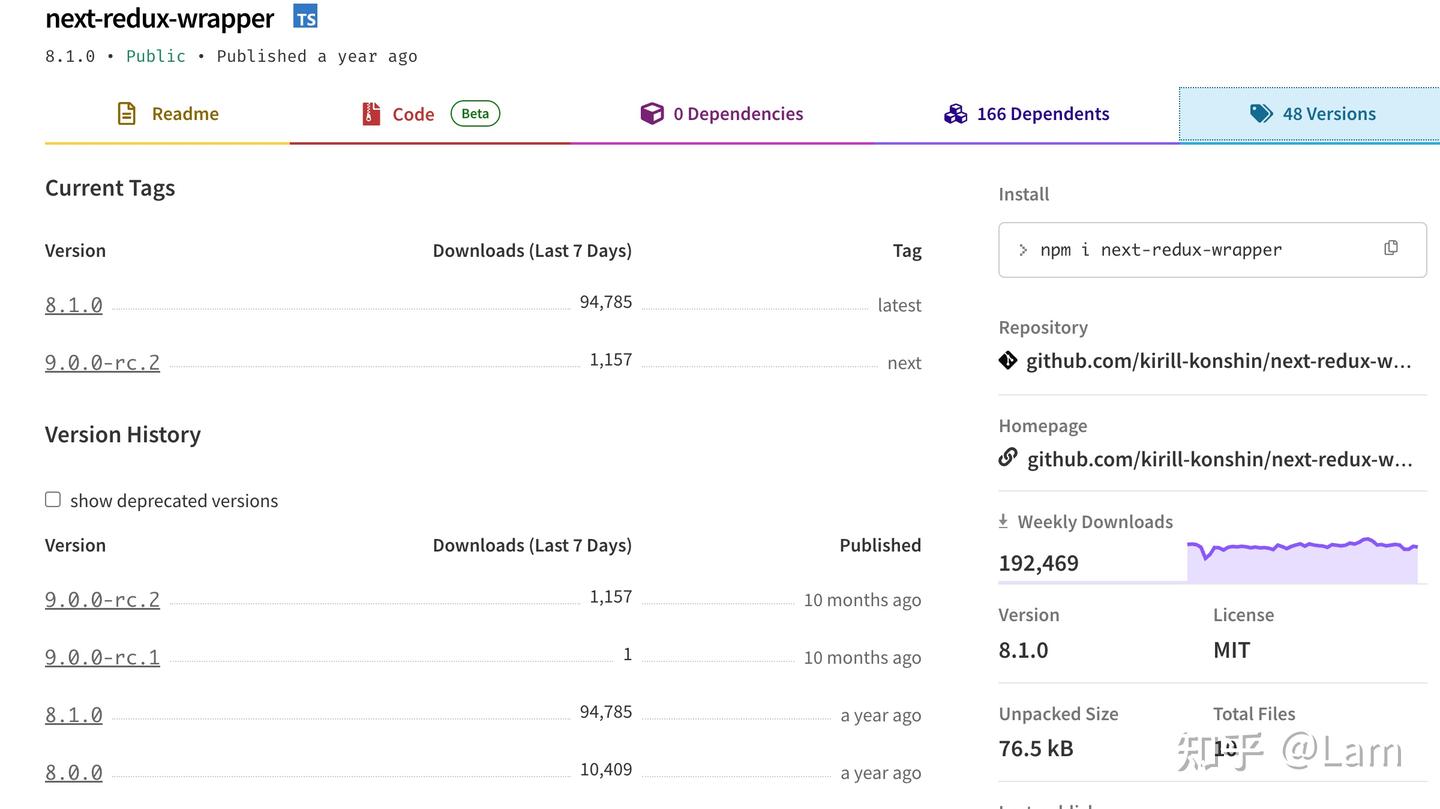The height and width of the screenshot is (809, 1440).
Task: Enable show deprecated versions
Action: point(52,498)
